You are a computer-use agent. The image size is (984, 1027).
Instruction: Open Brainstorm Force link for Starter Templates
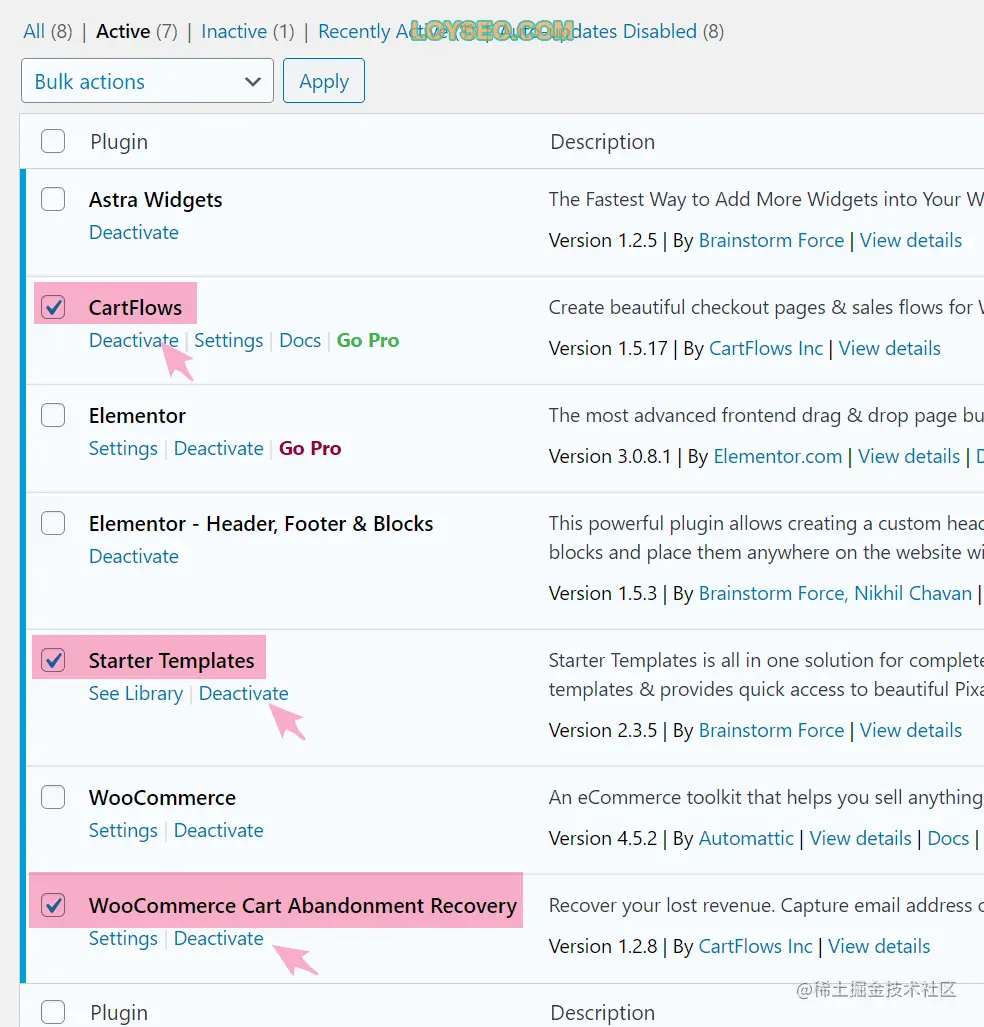(771, 730)
